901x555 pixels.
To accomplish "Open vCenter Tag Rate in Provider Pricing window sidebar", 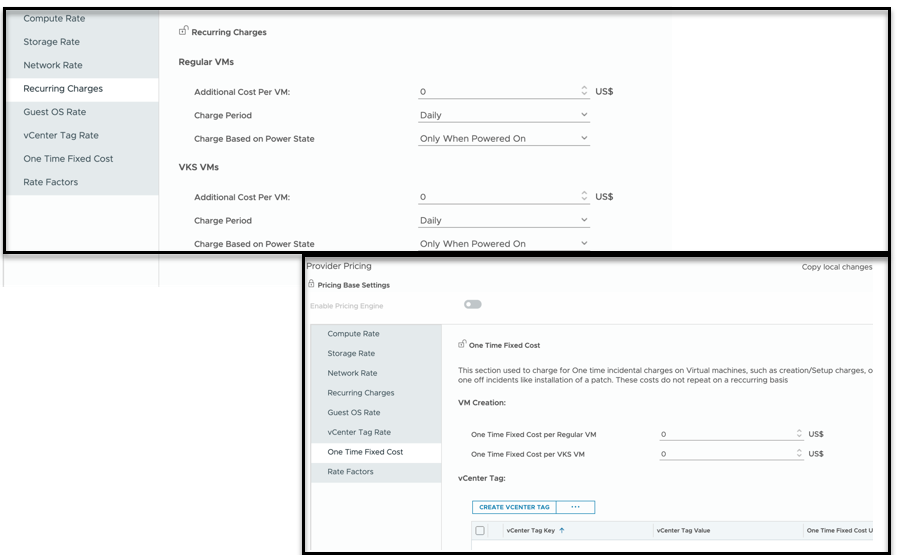I will [359, 432].
